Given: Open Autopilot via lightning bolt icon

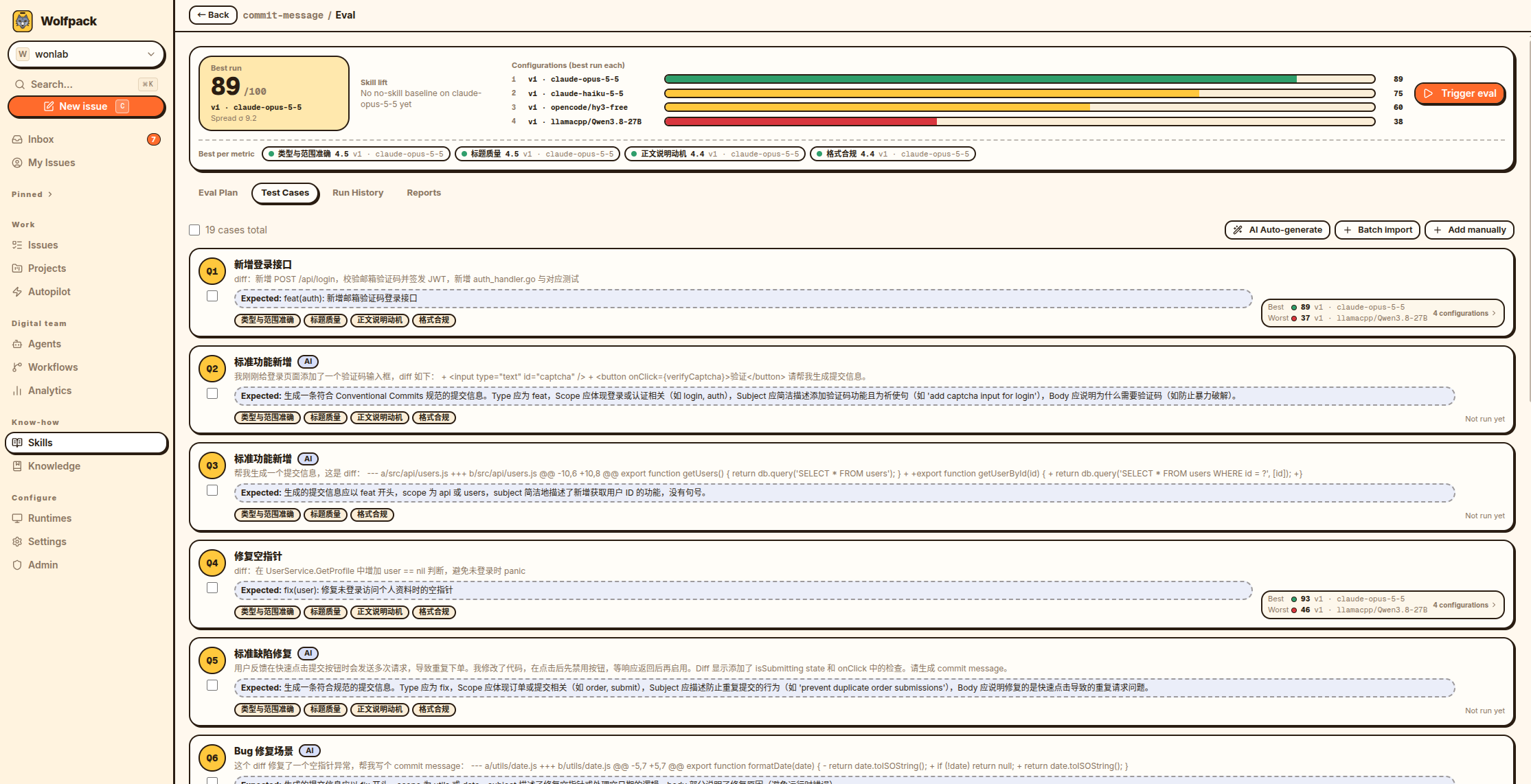Looking at the screenshot, I should pyautogui.click(x=17, y=292).
